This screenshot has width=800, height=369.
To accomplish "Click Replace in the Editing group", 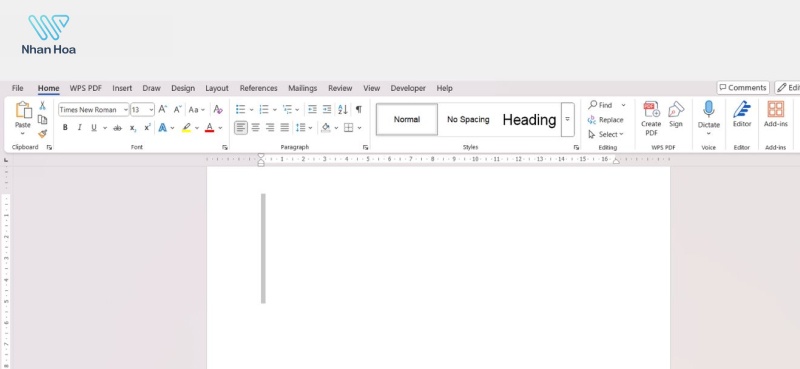I will tap(605, 119).
